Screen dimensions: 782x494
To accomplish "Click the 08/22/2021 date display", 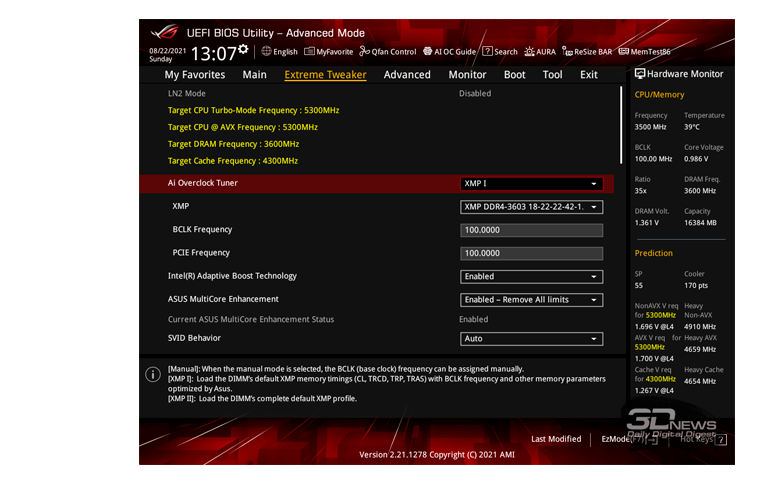I will (168, 51).
